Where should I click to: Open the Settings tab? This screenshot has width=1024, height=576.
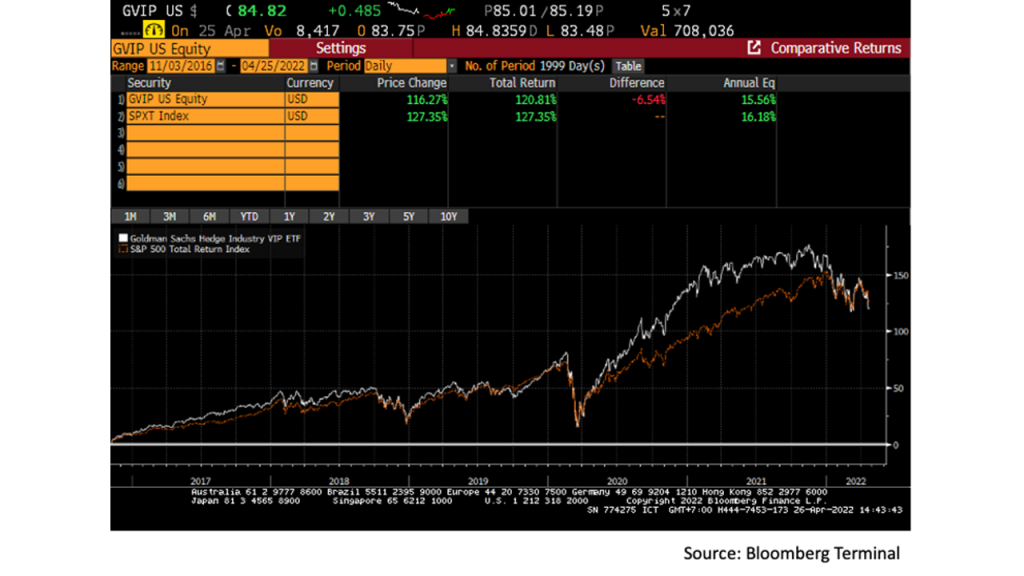click(341, 48)
